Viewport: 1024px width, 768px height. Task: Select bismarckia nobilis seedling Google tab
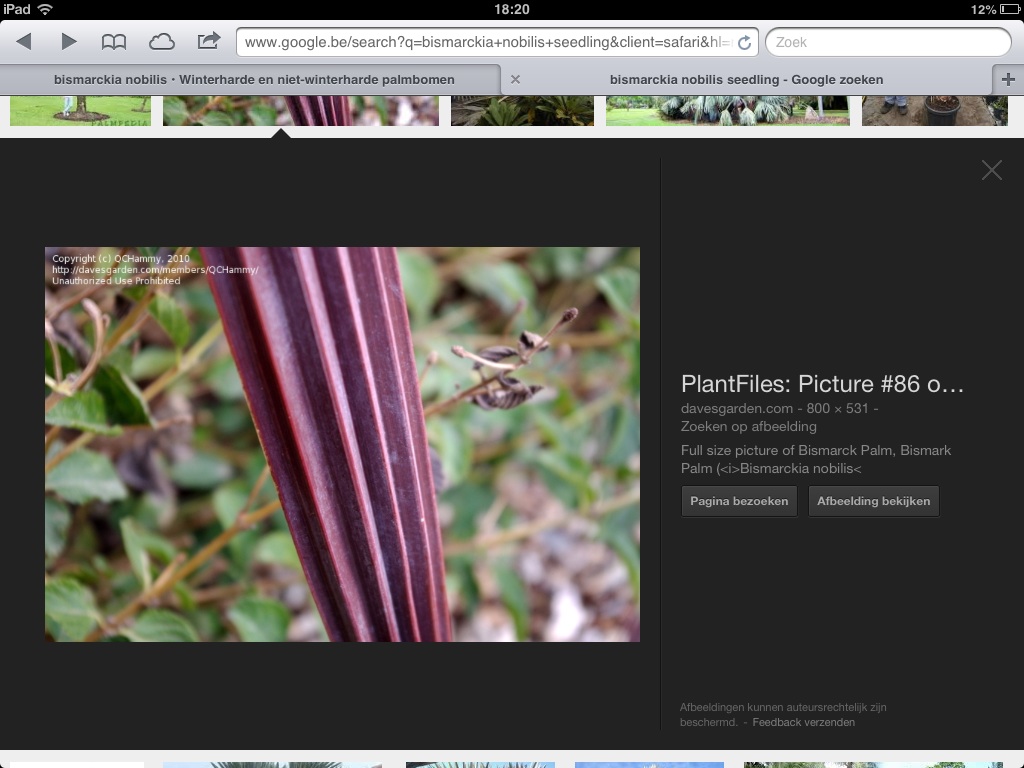point(746,79)
